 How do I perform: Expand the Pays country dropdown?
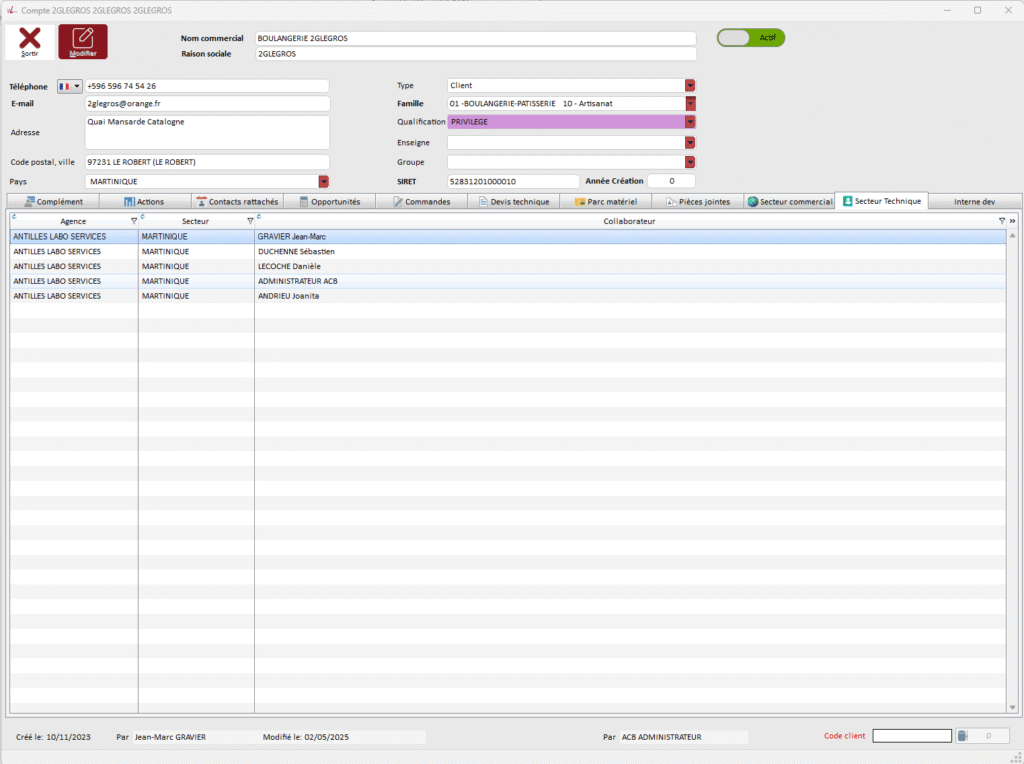tap(323, 181)
